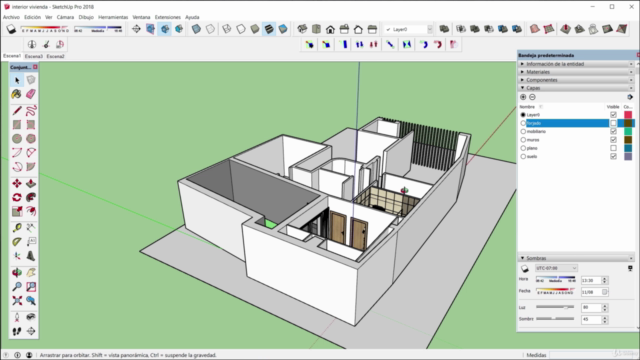
Task: Collapse the Sombras panel
Action: point(576,258)
